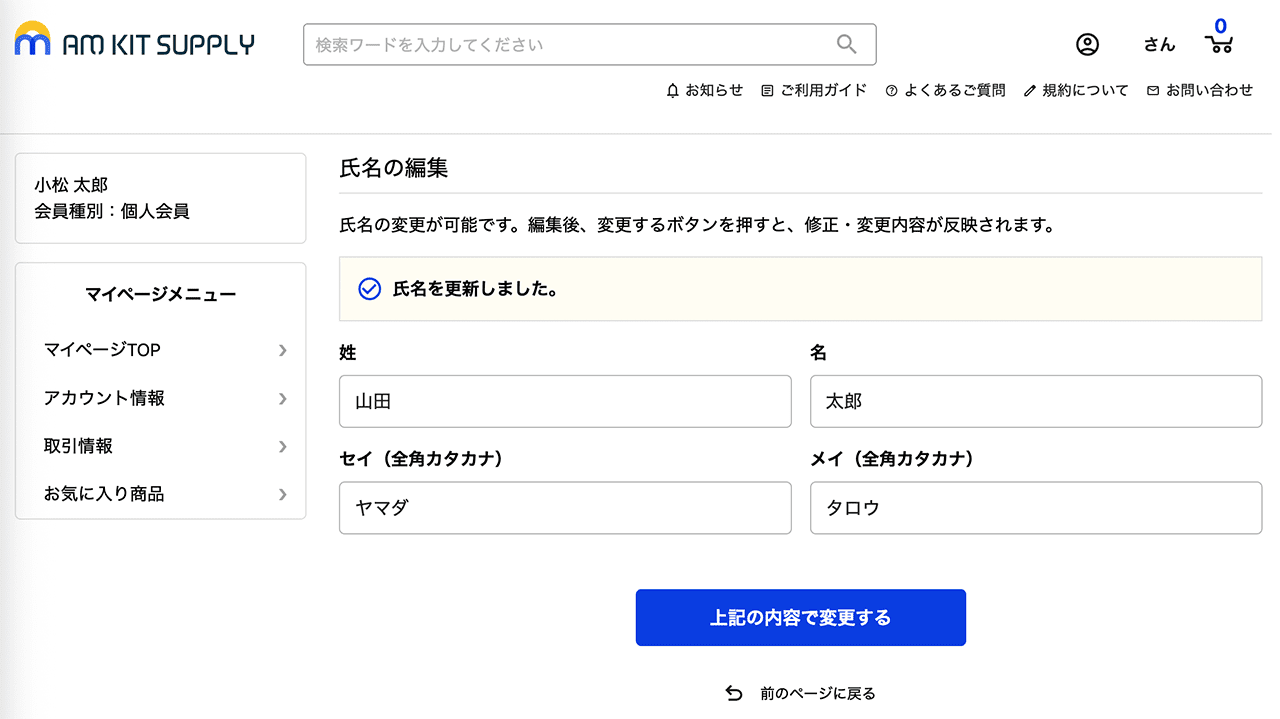Expand the アカウント情報 chevron
This screenshot has width=1280, height=719.
[283, 398]
